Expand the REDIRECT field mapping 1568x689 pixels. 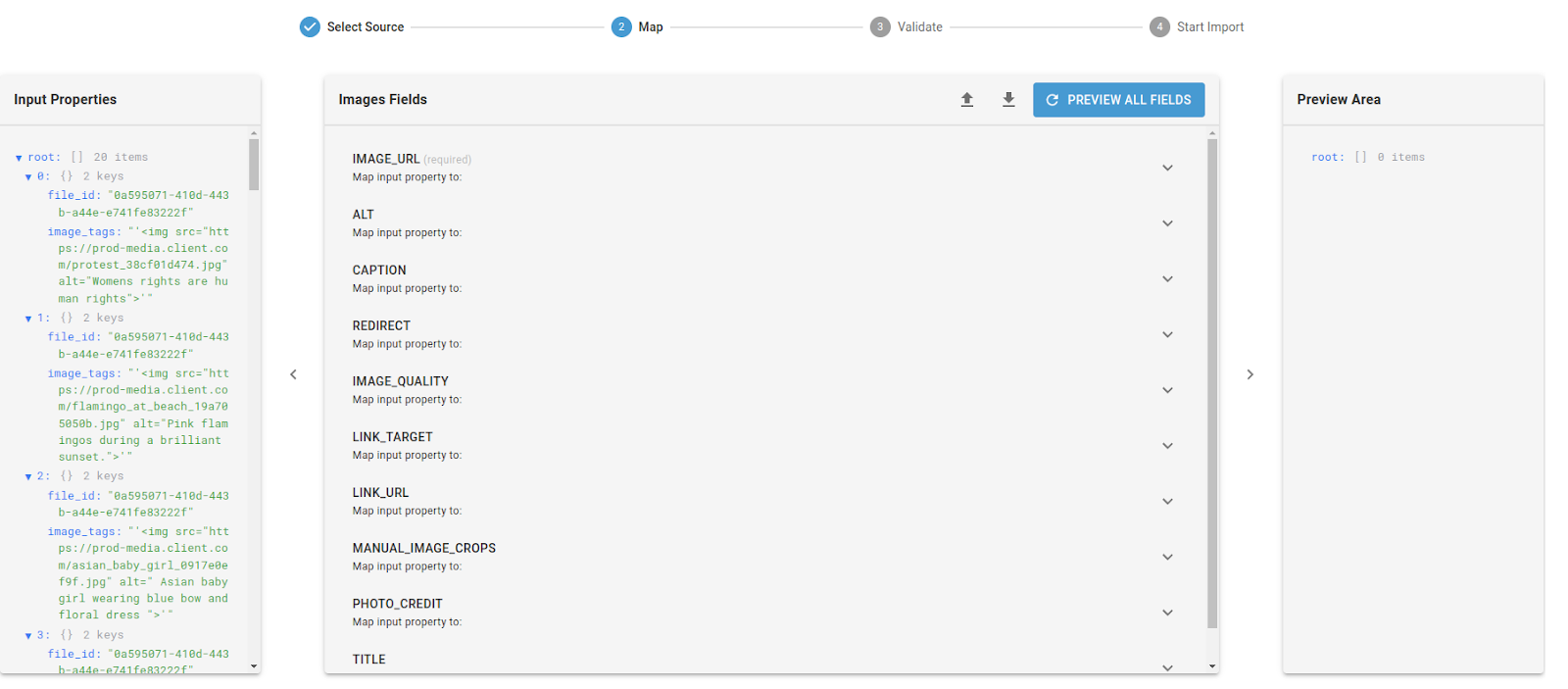pos(1167,334)
